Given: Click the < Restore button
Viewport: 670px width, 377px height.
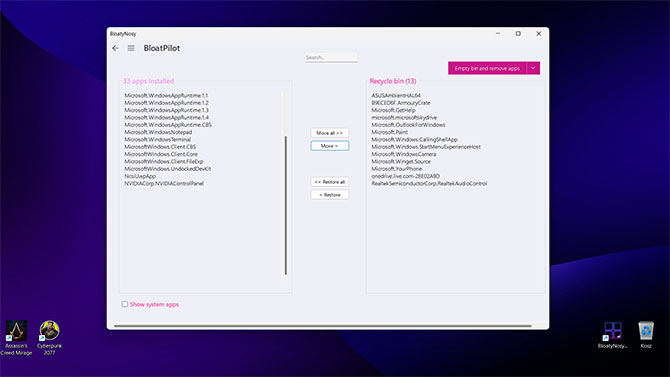Looking at the screenshot, I should (x=329, y=194).
